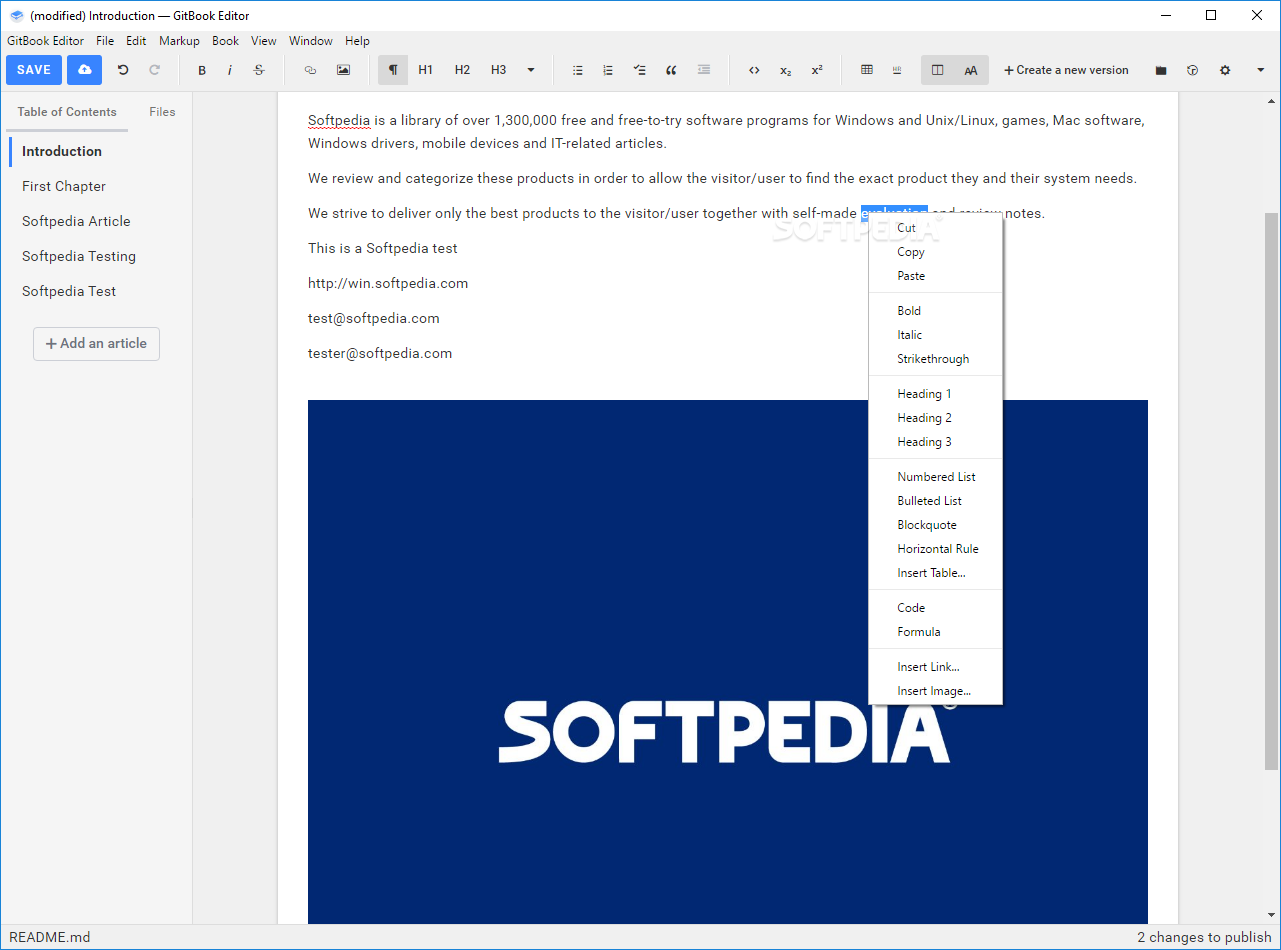Select the paragraph style icon
Image resolution: width=1281 pixels, height=950 pixels.
pyautogui.click(x=393, y=70)
